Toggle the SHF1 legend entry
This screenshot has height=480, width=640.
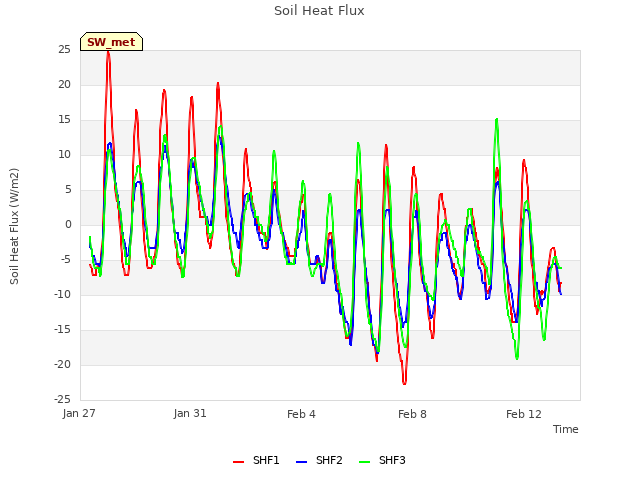[x=256, y=460]
